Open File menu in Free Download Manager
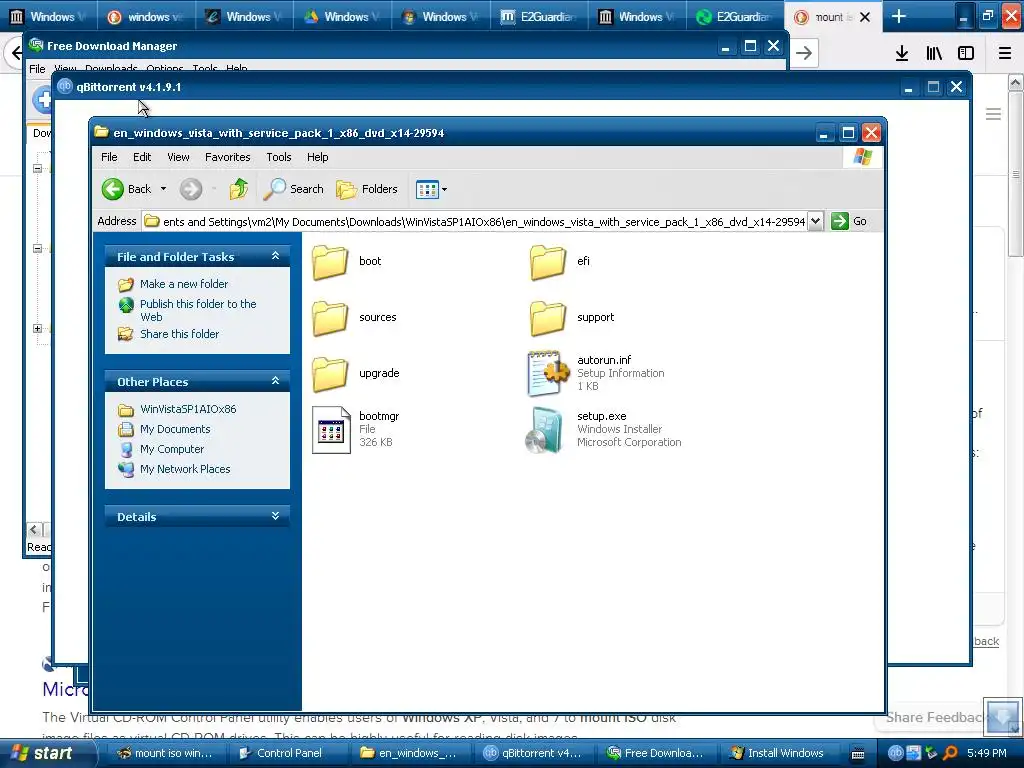 pos(37,69)
